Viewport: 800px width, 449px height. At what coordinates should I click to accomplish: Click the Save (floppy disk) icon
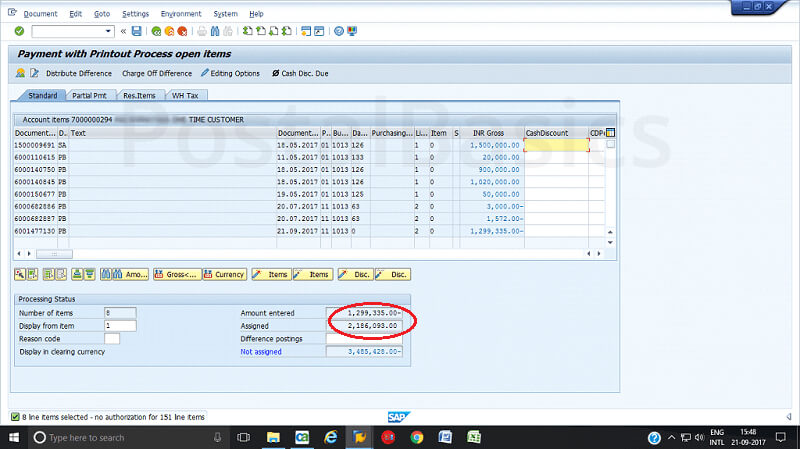[137, 31]
